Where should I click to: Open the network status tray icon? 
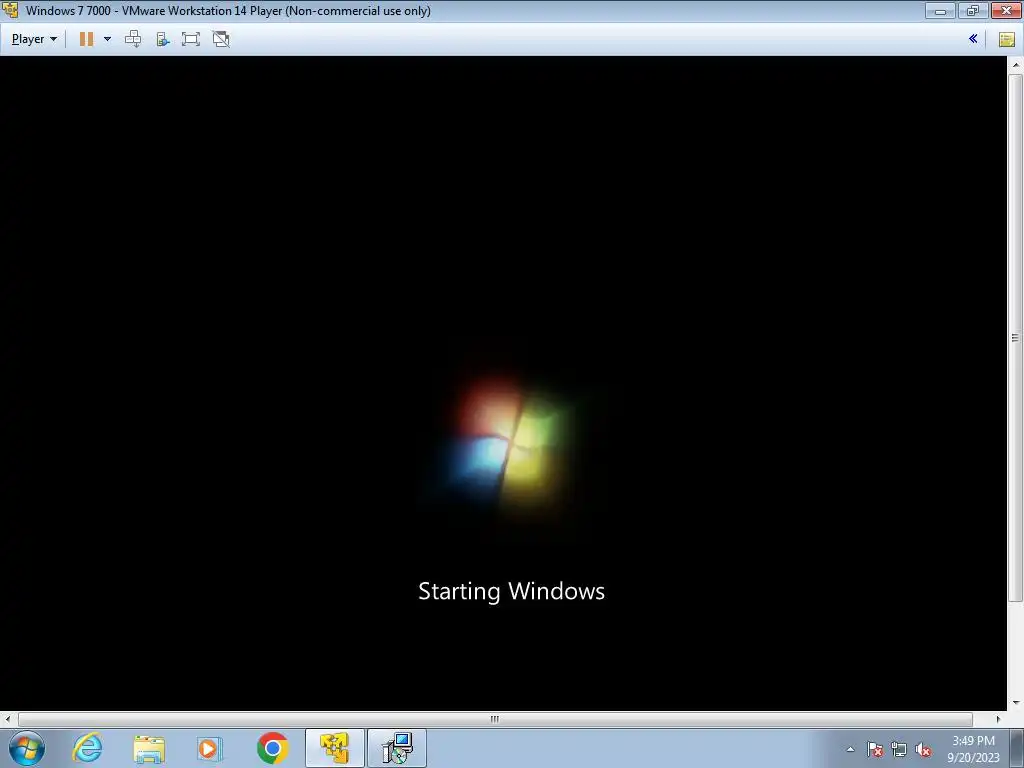pyautogui.click(x=899, y=749)
